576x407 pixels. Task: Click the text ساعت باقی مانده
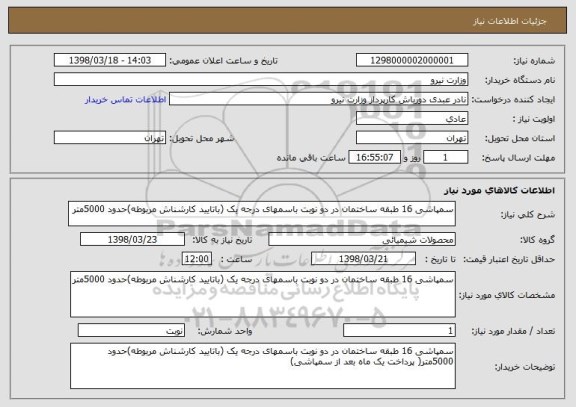point(311,158)
